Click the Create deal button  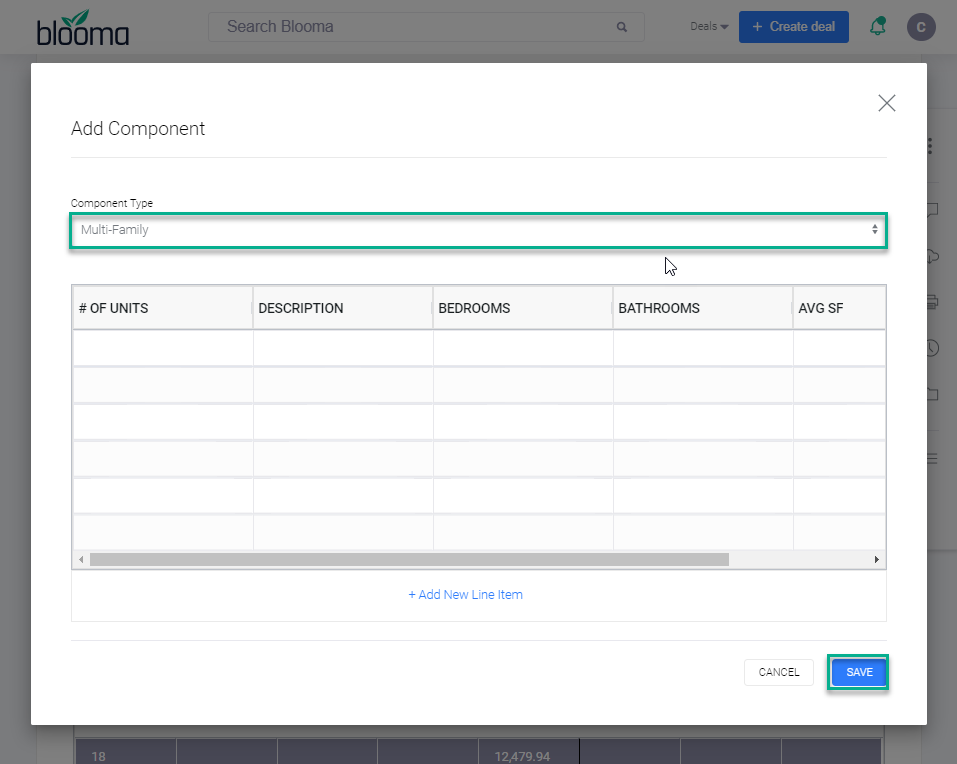point(793,27)
